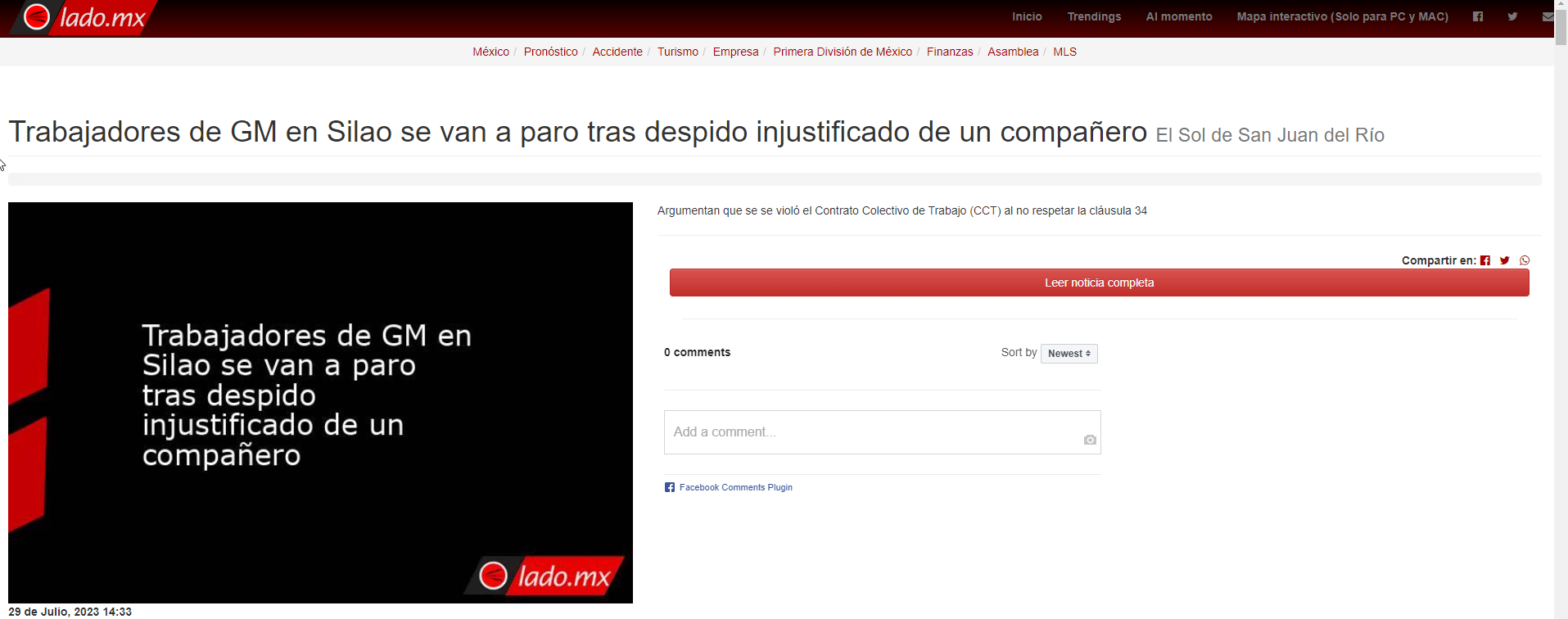The image size is (1568, 619).
Task: Click the summary text about Contrato Colectivo
Action: tap(901, 210)
